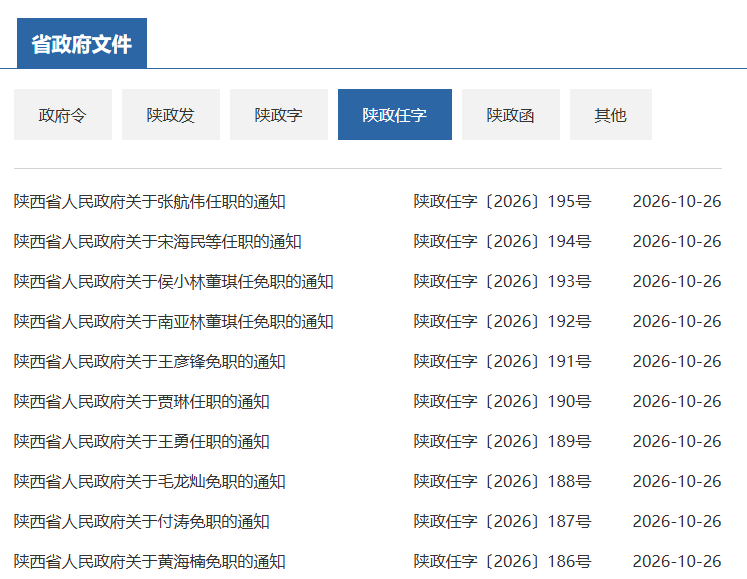
Task: Select the 陕政任字 tab
Action: coord(395,114)
